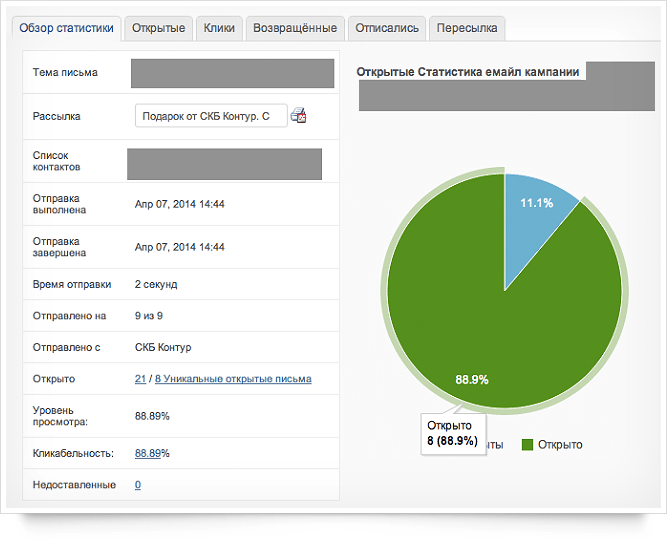The height and width of the screenshot is (540, 667).
Task: Click the Рассылка name input field
Action: coord(211,116)
